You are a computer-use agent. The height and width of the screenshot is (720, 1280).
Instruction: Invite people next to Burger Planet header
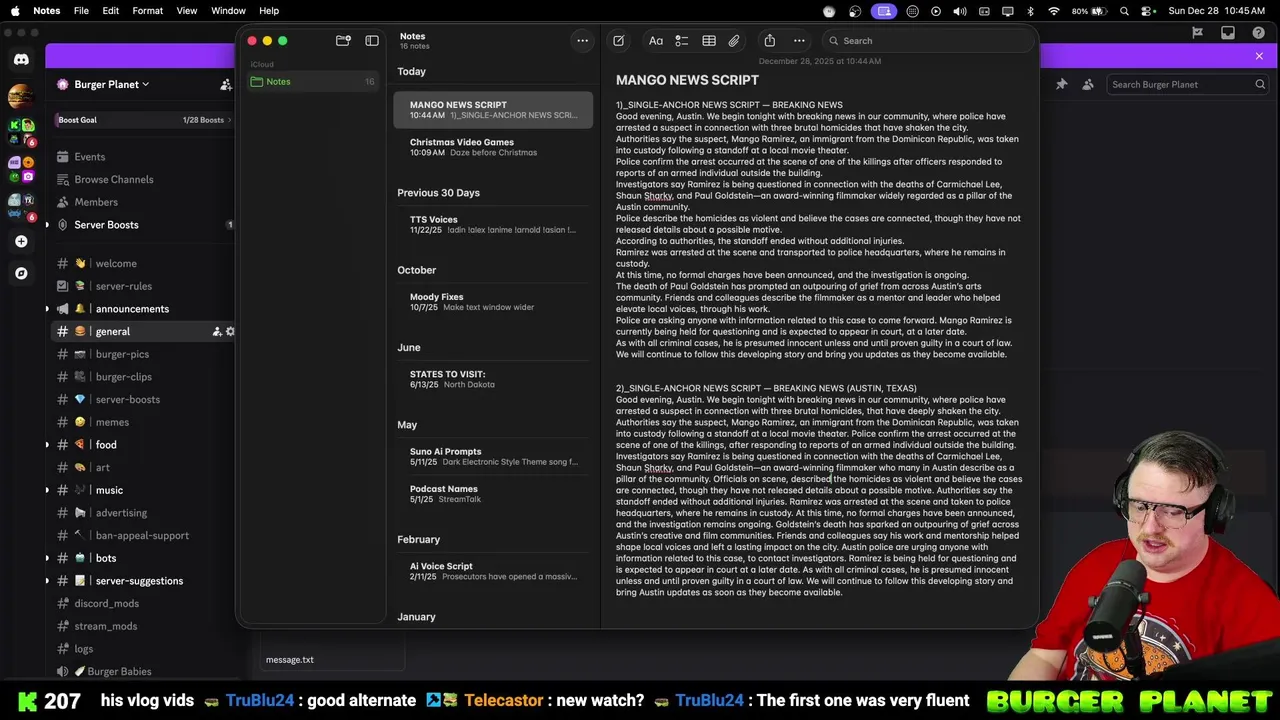225,85
